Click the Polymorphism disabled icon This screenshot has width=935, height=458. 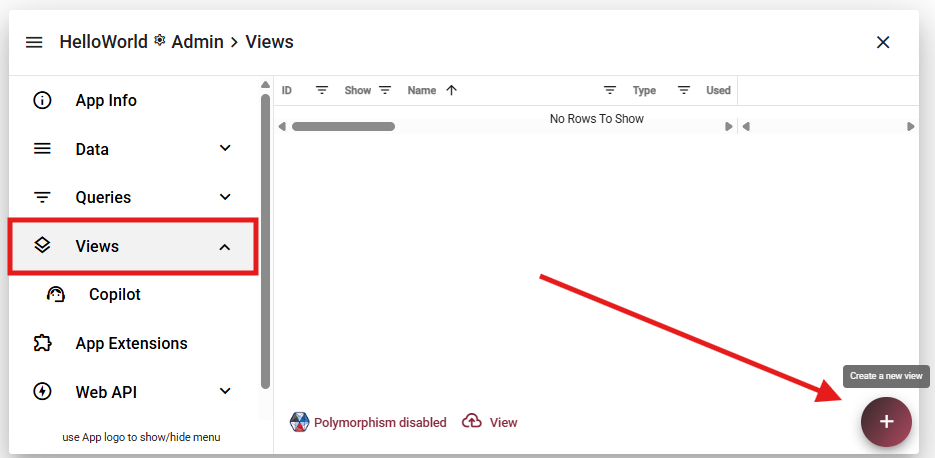click(x=299, y=422)
